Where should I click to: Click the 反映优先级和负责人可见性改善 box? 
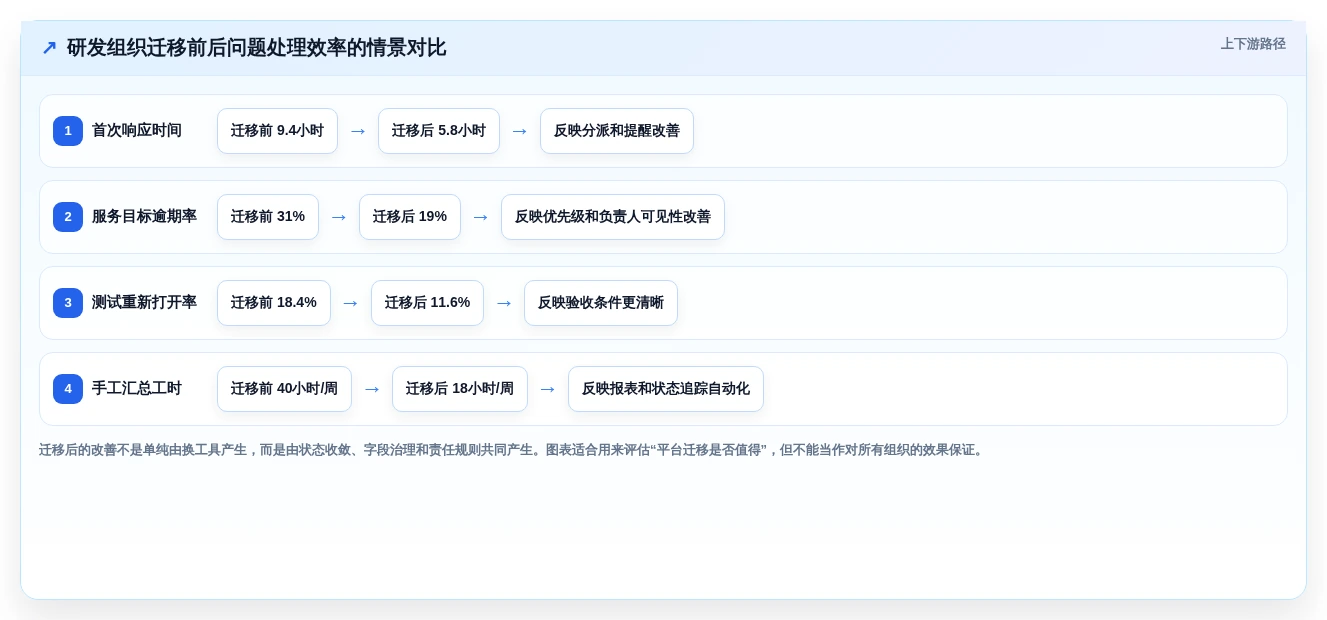pos(613,217)
